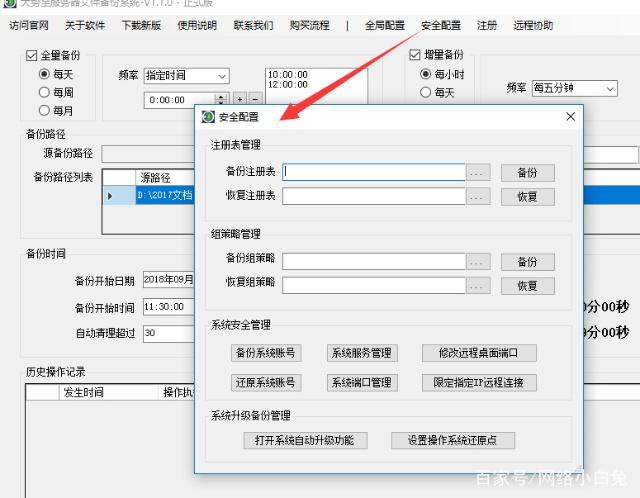Browse for 备份组策略 path via ... button

478,262
